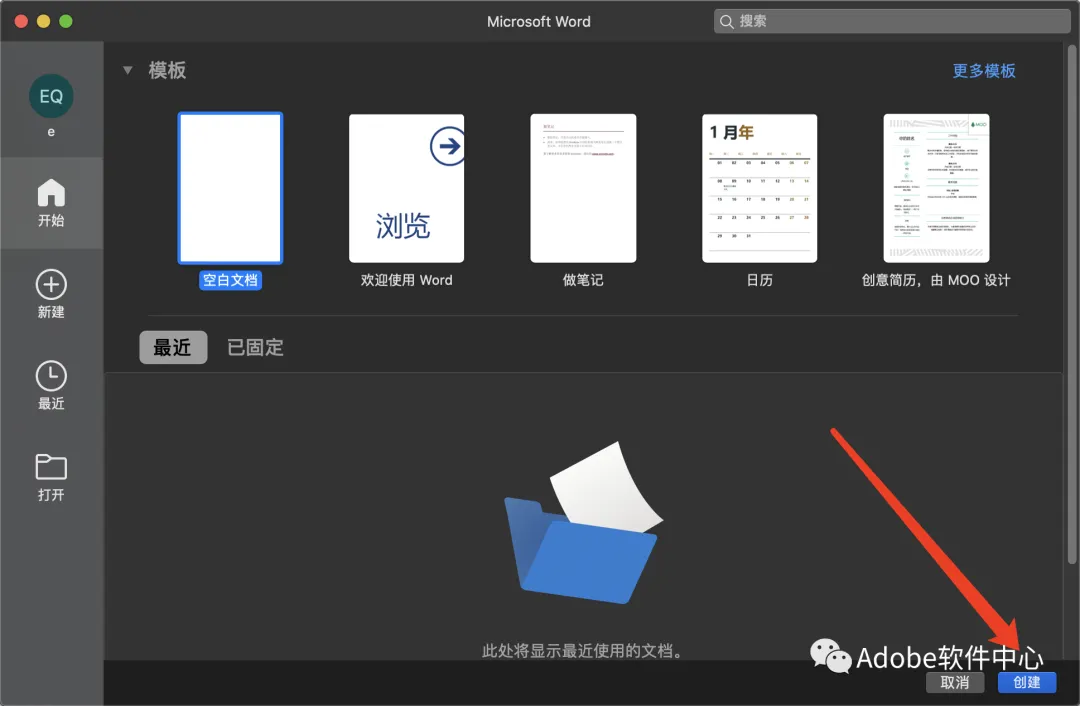Maximize window with the green button

(66, 21)
